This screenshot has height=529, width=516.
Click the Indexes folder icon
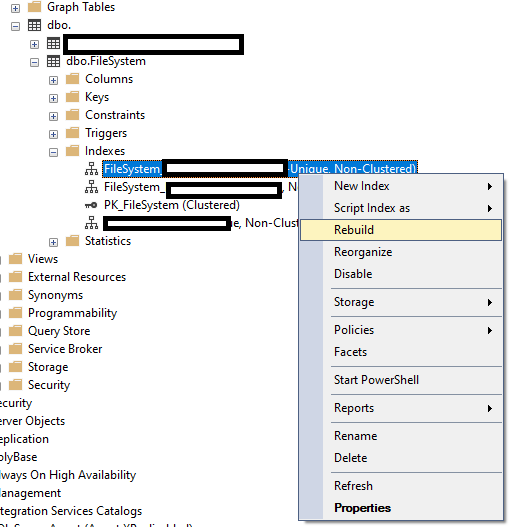point(72,151)
